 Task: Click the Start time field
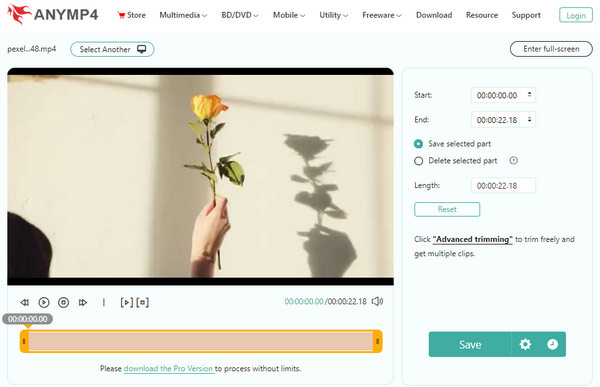503,95
